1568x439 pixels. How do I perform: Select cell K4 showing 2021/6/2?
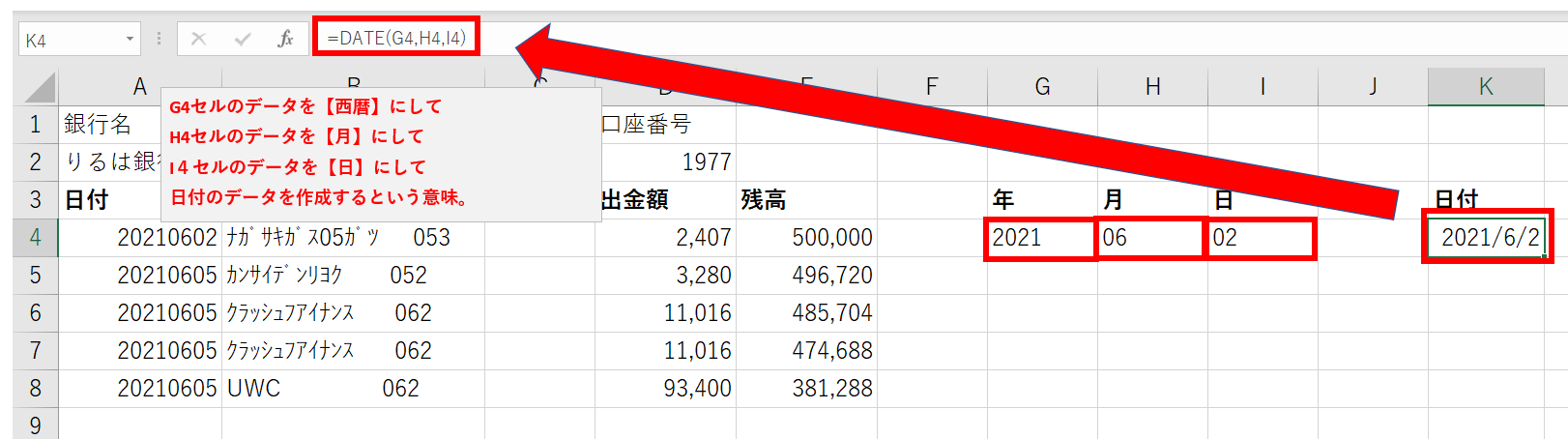[x=1487, y=238]
